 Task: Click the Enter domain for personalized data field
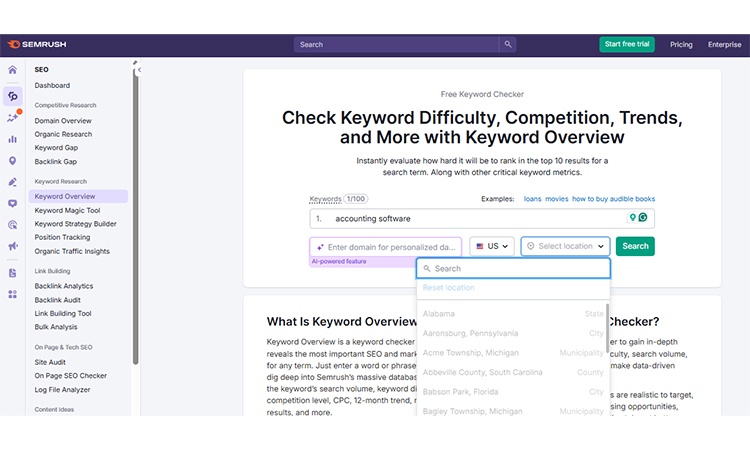tap(386, 247)
